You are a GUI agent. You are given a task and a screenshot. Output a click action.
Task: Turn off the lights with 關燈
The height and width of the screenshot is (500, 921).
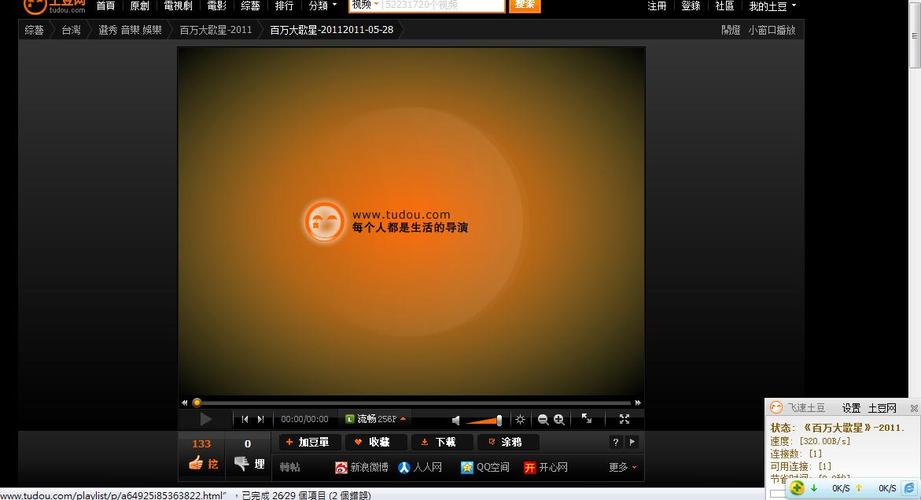[x=731, y=30]
